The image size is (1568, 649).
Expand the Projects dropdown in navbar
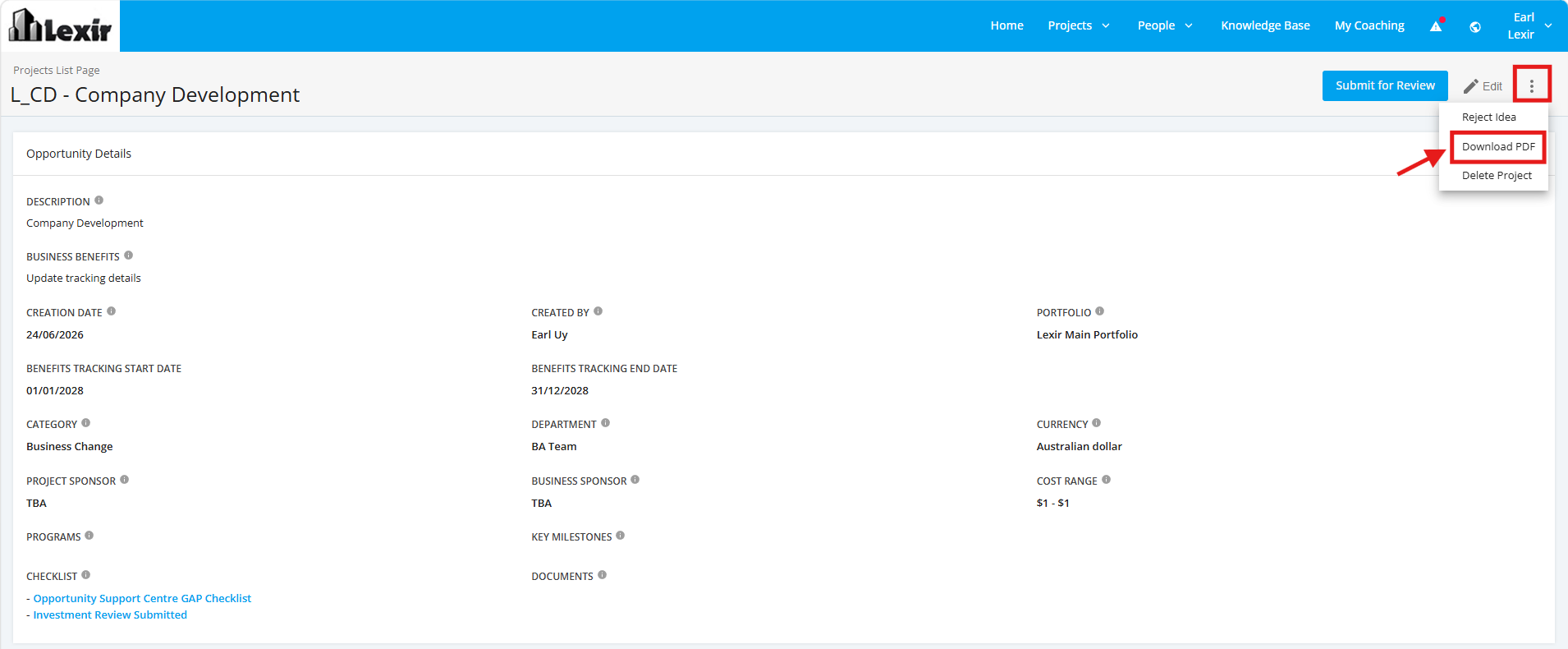1079,25
